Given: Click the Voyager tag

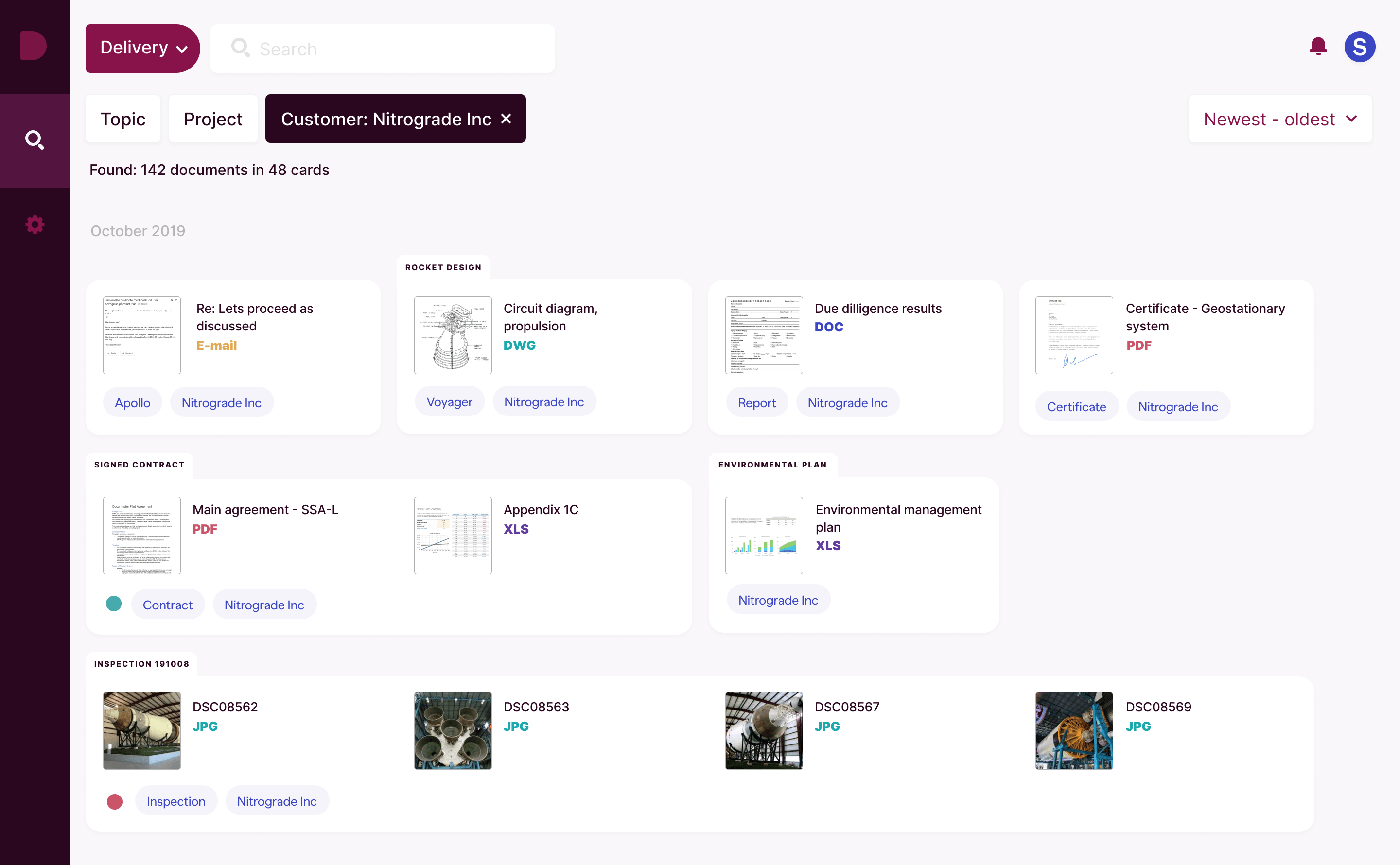Looking at the screenshot, I should [449, 401].
